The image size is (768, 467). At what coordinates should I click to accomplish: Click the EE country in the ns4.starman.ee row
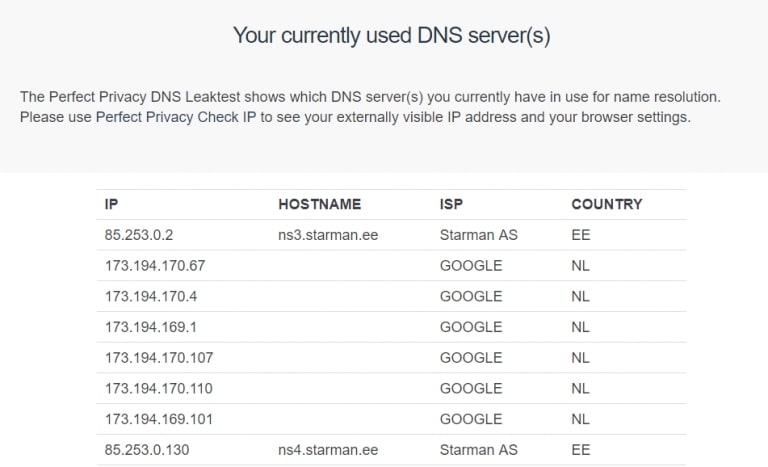(x=580, y=450)
